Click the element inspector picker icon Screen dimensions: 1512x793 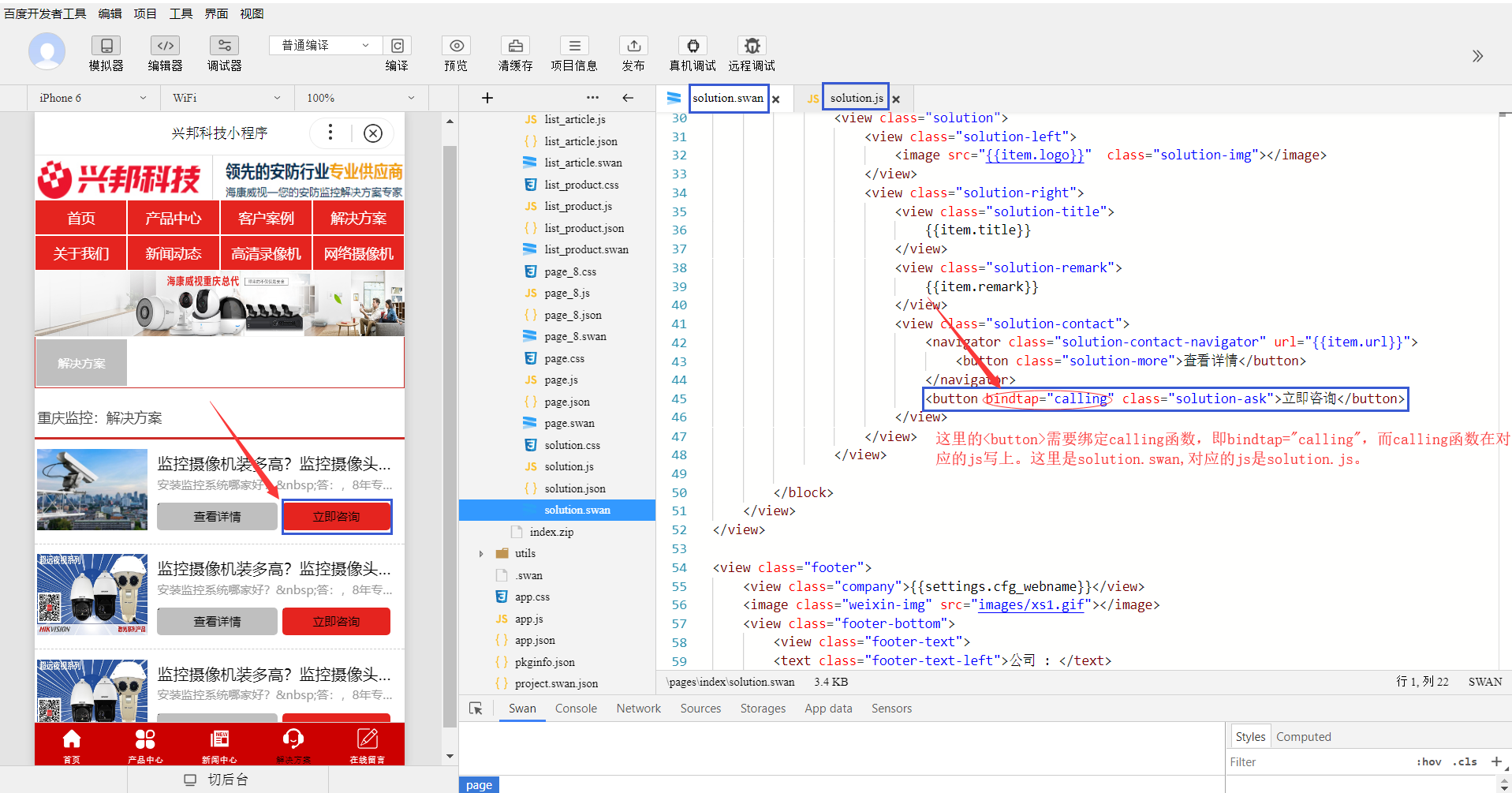tap(476, 709)
